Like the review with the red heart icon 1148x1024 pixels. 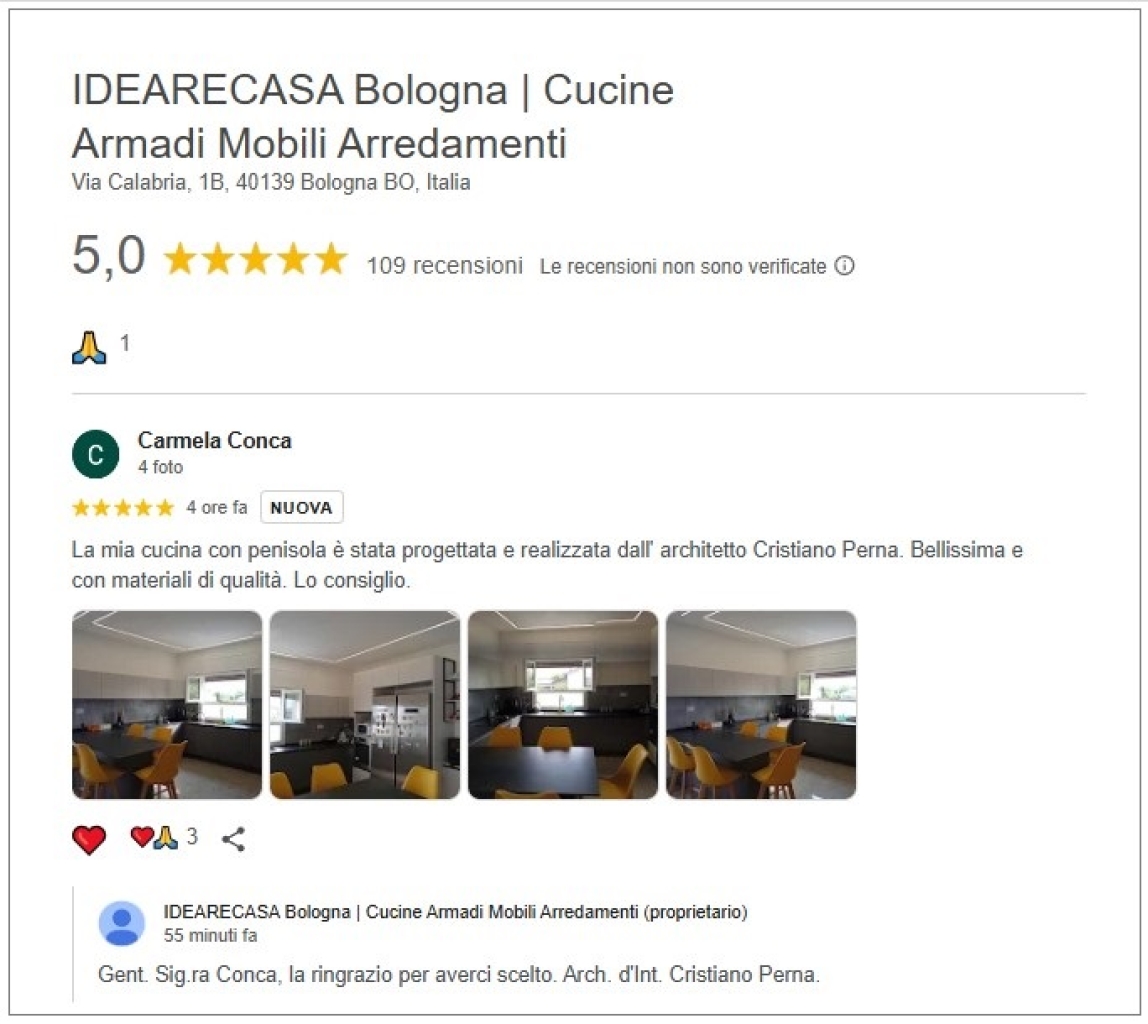[x=89, y=839]
